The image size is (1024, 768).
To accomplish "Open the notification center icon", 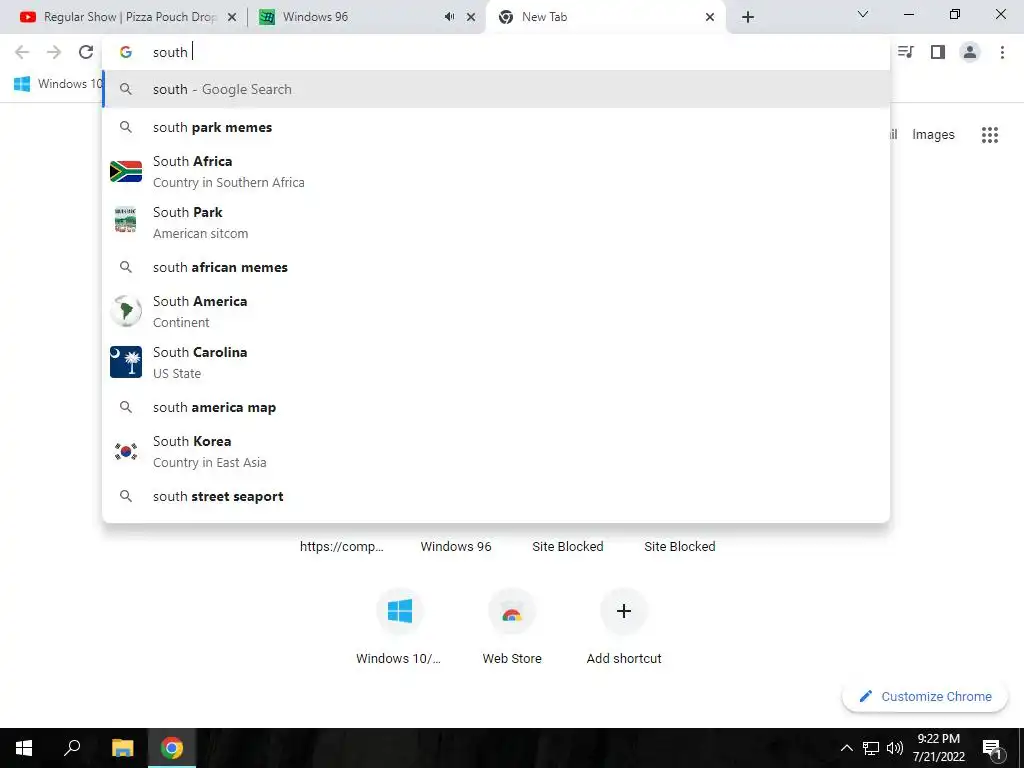I will (x=992, y=748).
